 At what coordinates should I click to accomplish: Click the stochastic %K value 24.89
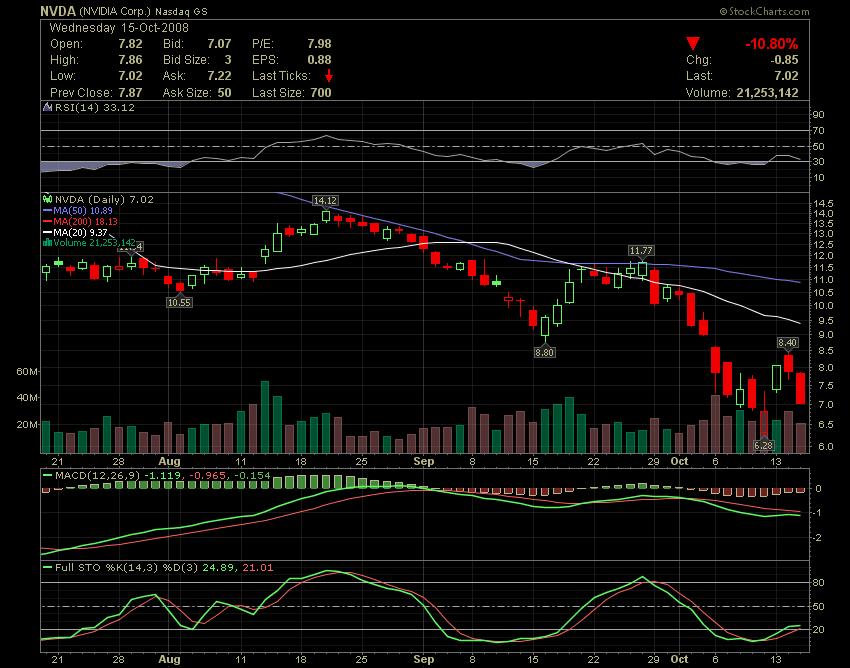pyautogui.click(x=218, y=567)
